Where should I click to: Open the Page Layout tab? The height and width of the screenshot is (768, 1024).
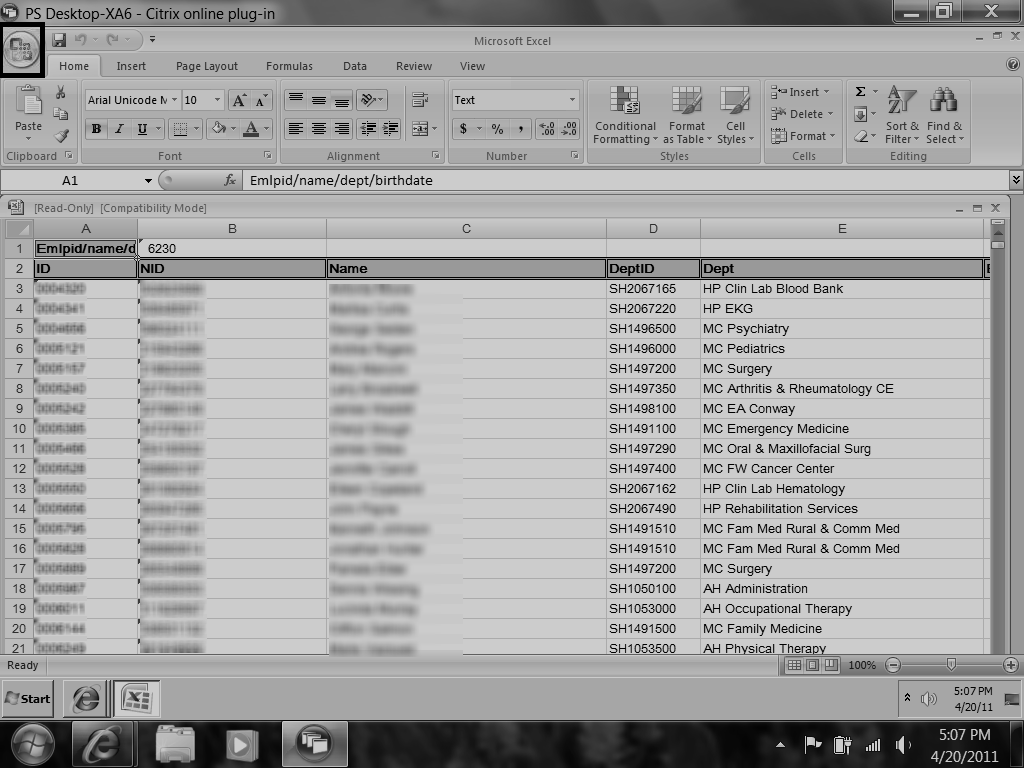pyautogui.click(x=207, y=66)
